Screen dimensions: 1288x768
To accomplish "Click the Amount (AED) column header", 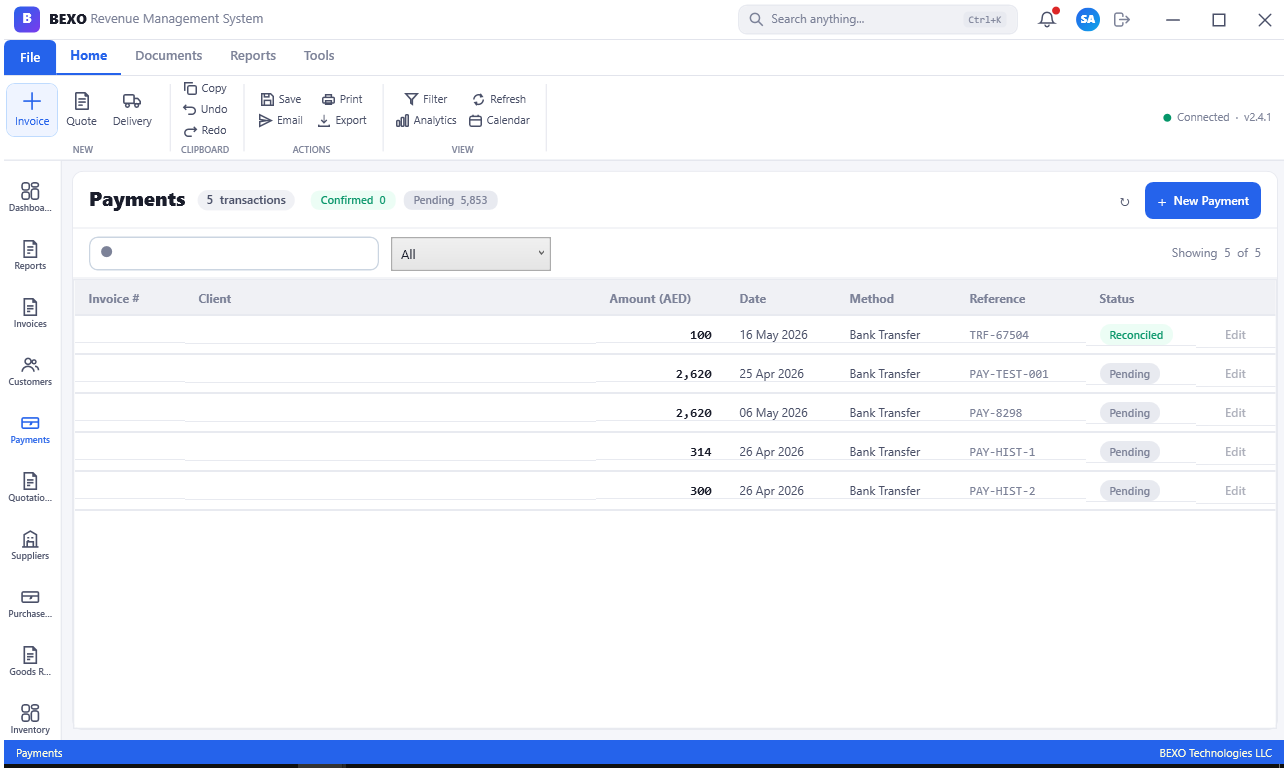I will coord(650,299).
